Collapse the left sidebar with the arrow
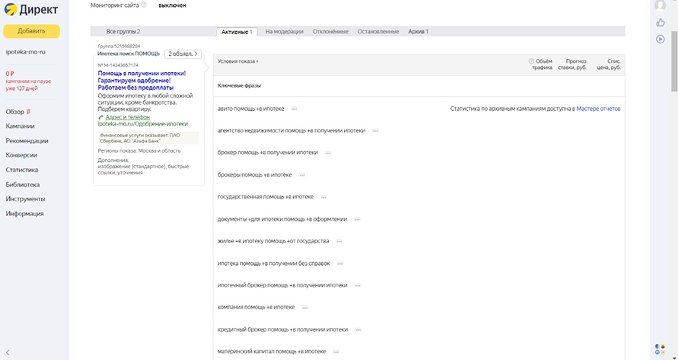This screenshot has height=360, width=678. pyautogui.click(x=7, y=353)
